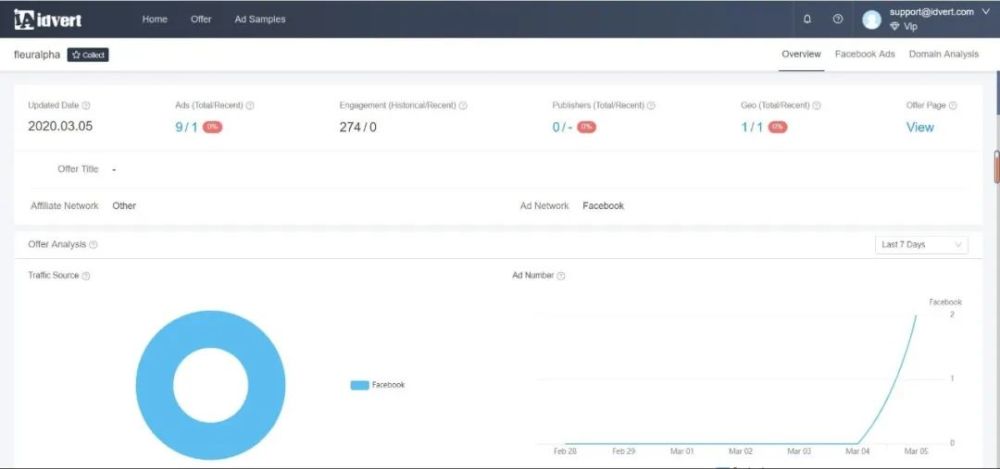Viewport: 1000px width, 469px height.
Task: Click the Feb 28 axis label
Action: click(x=566, y=451)
